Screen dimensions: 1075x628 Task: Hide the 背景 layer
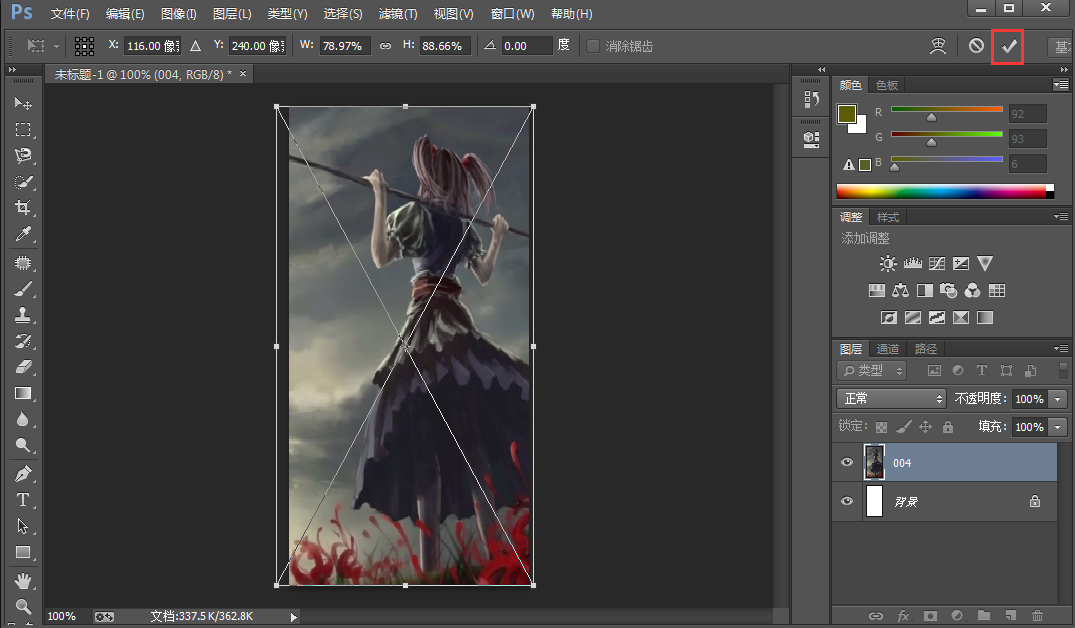pyautogui.click(x=847, y=502)
